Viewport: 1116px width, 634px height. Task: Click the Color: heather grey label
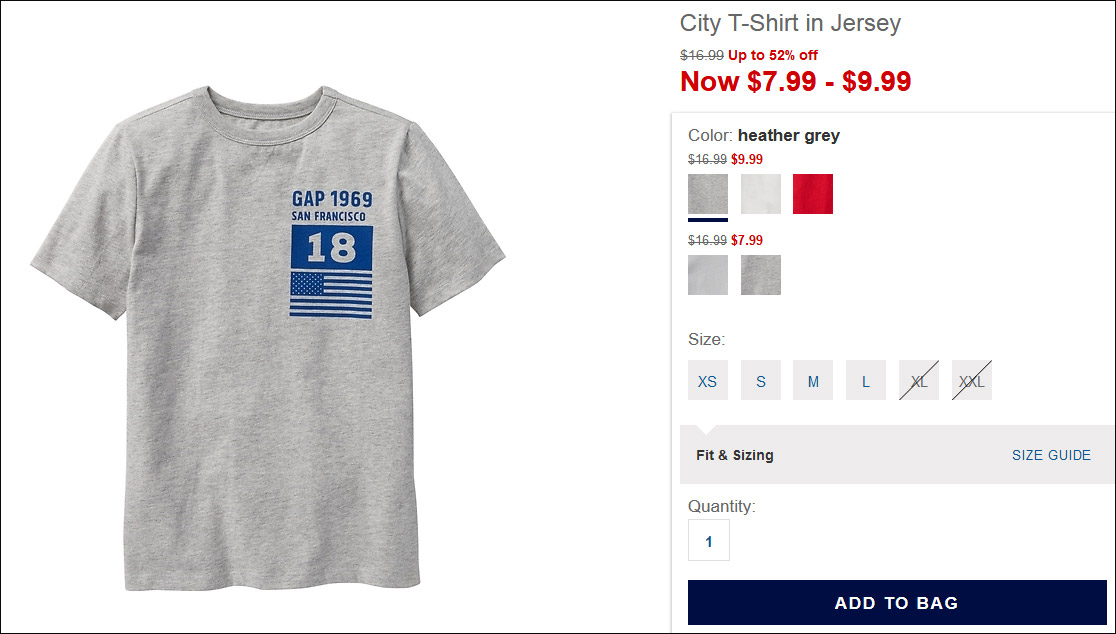[764, 135]
